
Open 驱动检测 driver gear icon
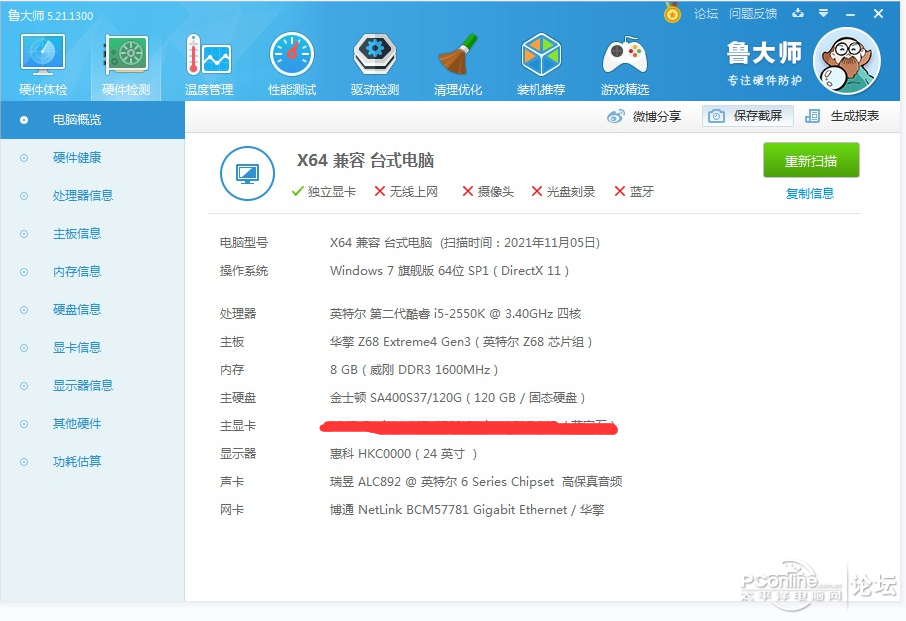[x=375, y=65]
